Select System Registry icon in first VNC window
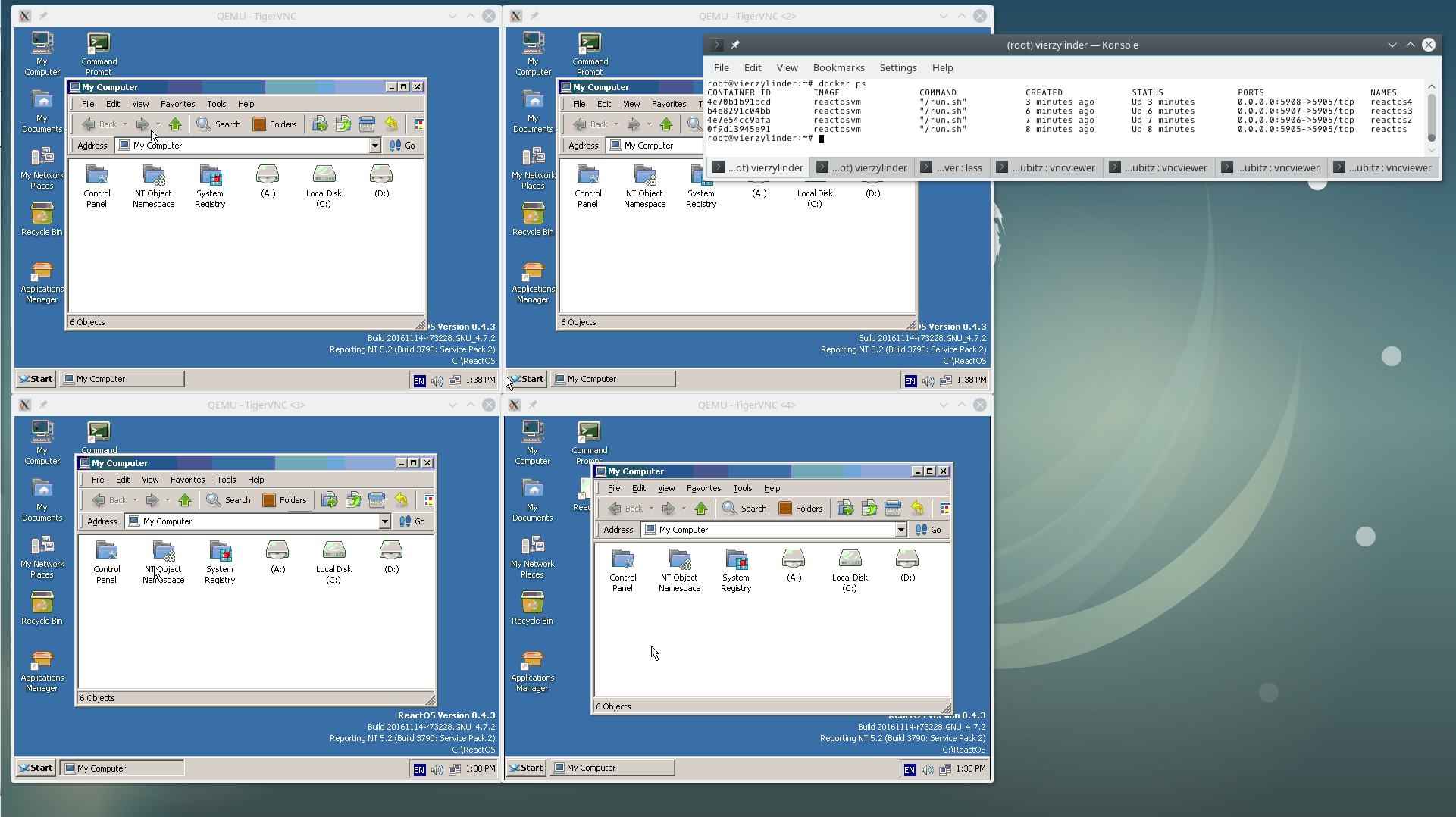 pos(210,186)
